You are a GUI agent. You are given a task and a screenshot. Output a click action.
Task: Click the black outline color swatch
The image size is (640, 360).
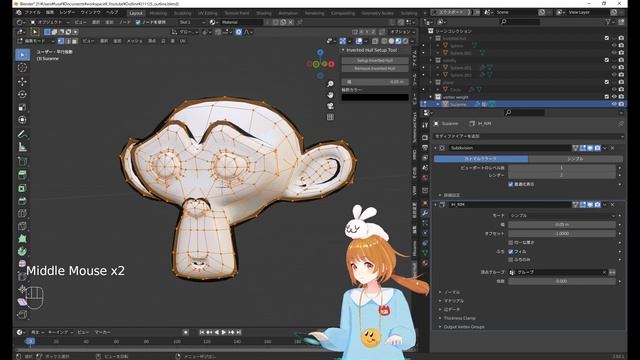click(x=375, y=97)
